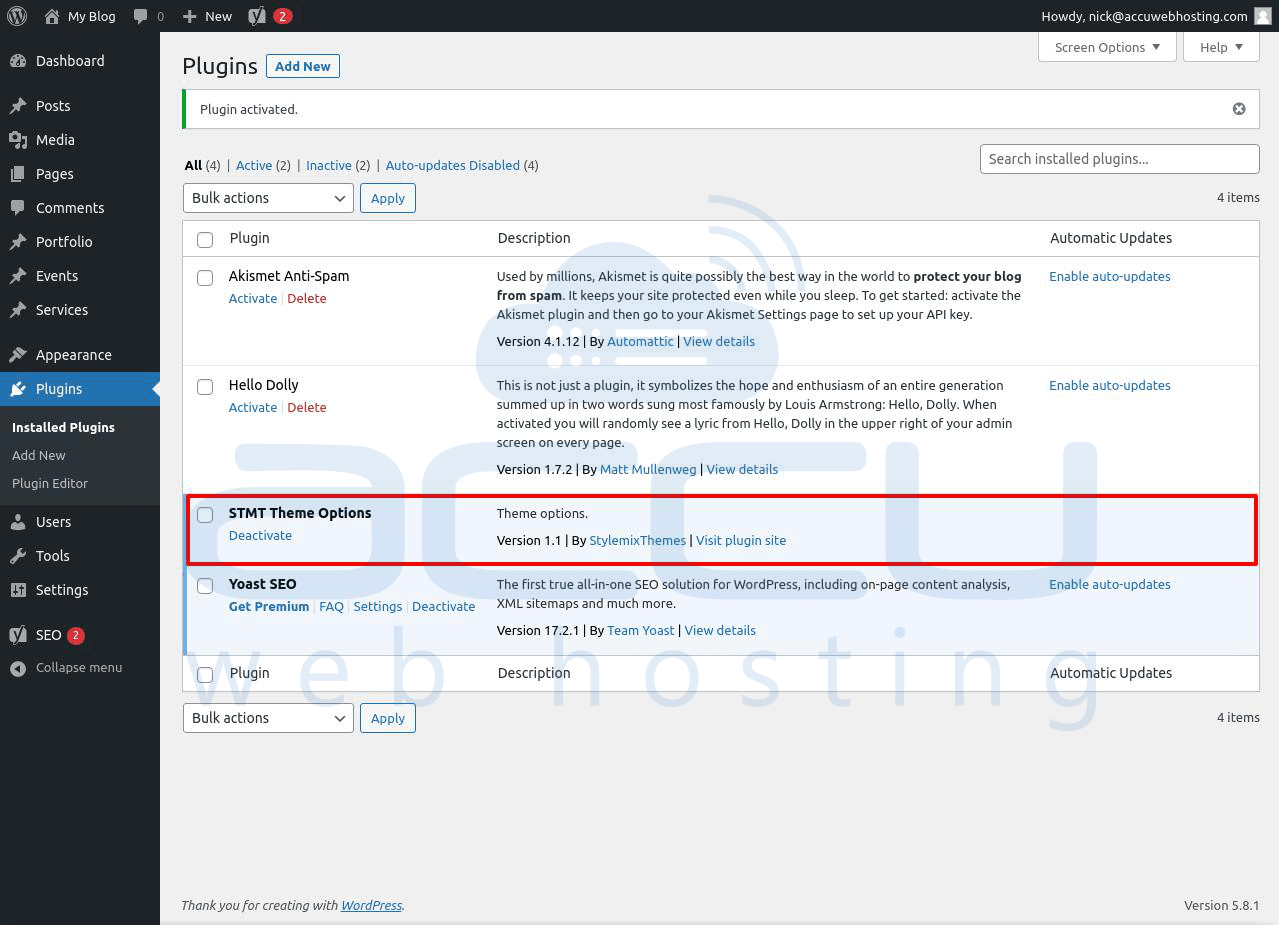
Task: Activate the Akismet Anti-Spam plugin
Action: click(x=253, y=298)
